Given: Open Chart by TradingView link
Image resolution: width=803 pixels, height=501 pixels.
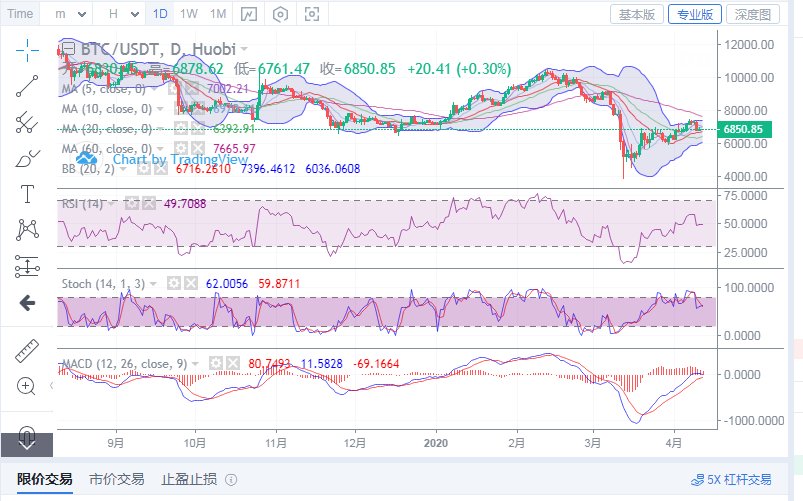Looking at the screenshot, I should click(x=180, y=159).
